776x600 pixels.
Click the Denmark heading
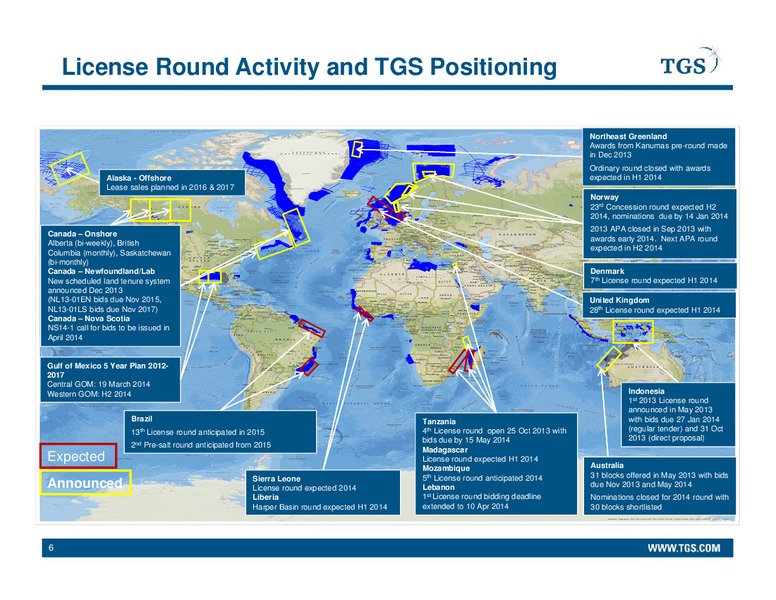[x=607, y=271]
